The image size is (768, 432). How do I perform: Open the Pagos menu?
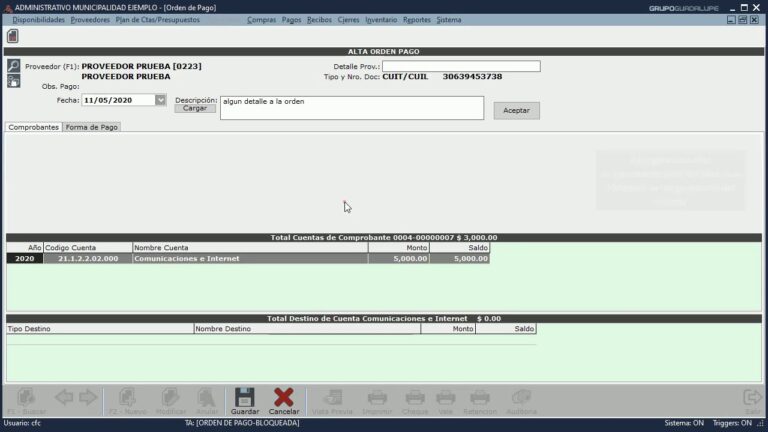[x=291, y=20]
